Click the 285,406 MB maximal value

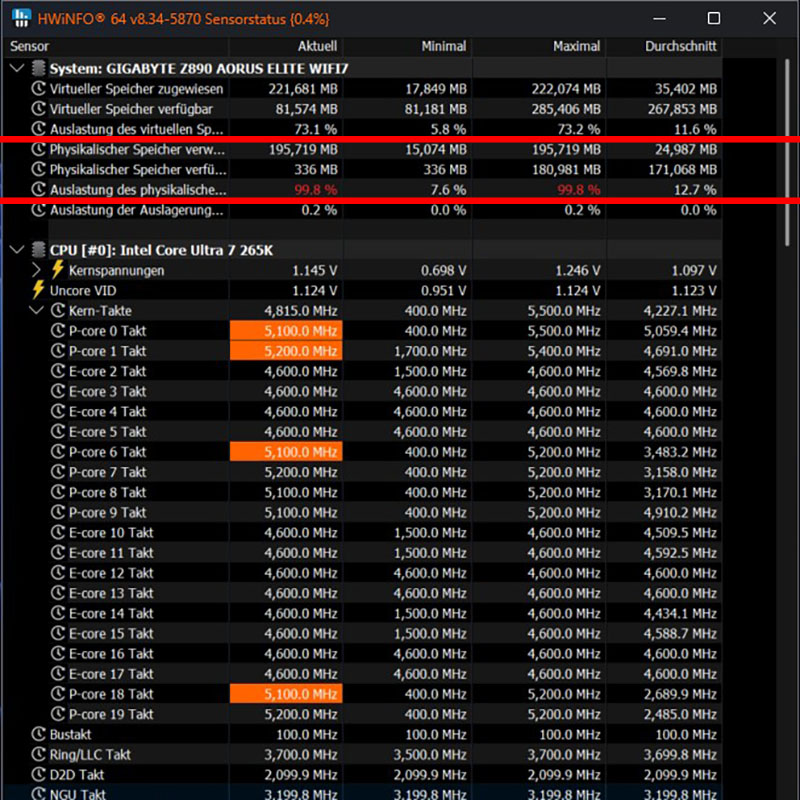[566, 109]
